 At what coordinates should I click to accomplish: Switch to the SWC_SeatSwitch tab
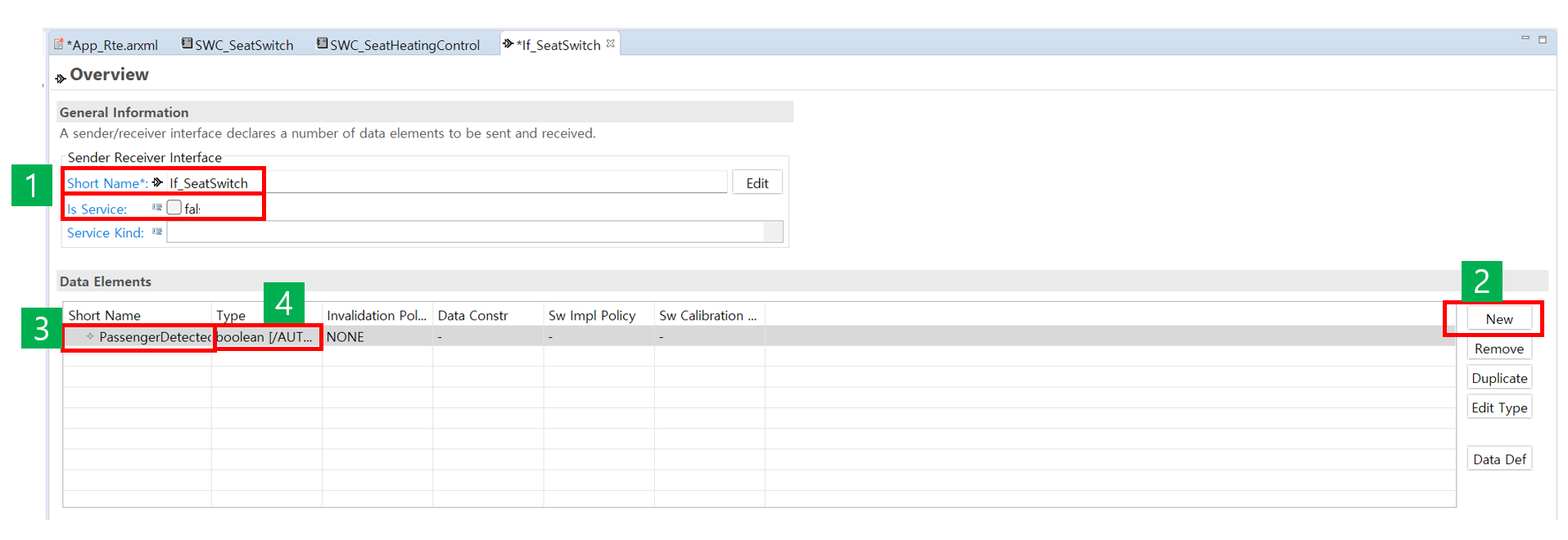pos(237,45)
